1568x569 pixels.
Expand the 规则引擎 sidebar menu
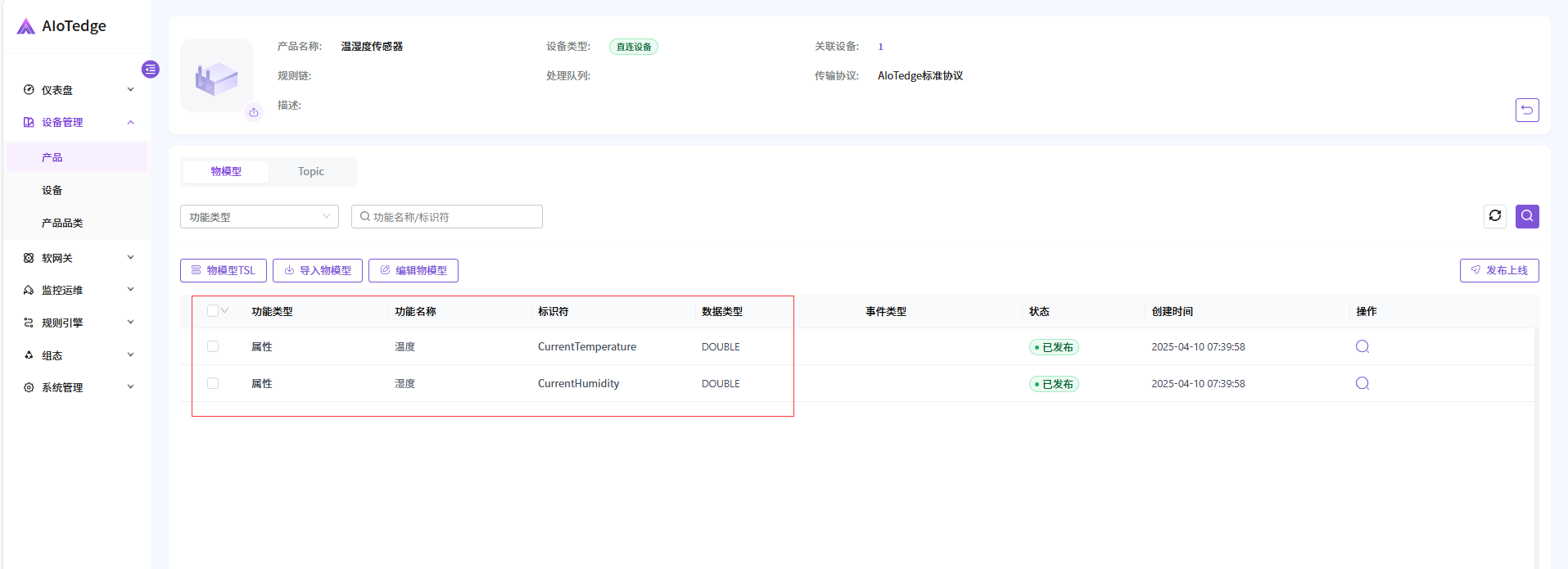tap(78, 323)
